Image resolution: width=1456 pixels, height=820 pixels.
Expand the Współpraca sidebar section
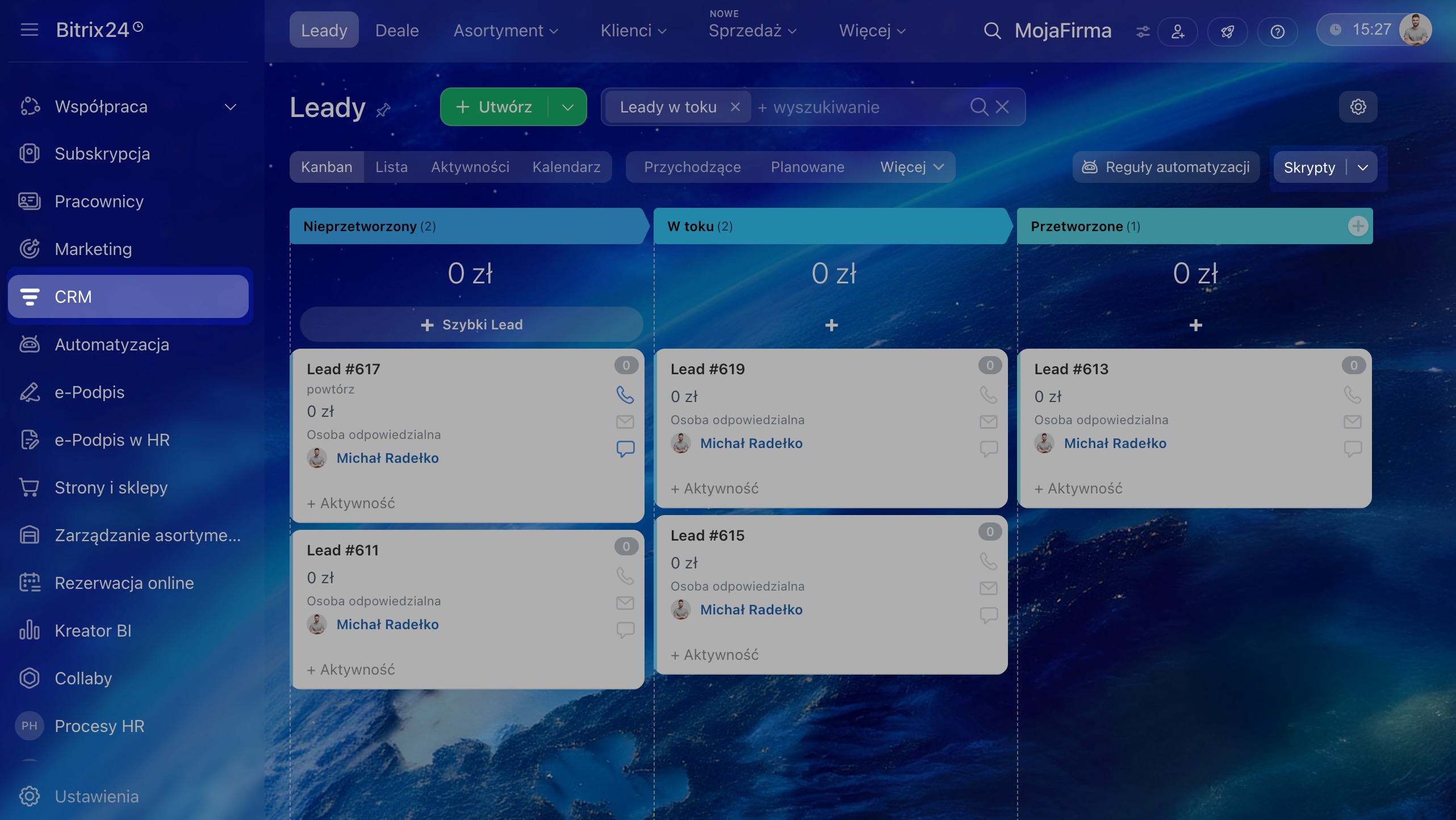(230, 107)
